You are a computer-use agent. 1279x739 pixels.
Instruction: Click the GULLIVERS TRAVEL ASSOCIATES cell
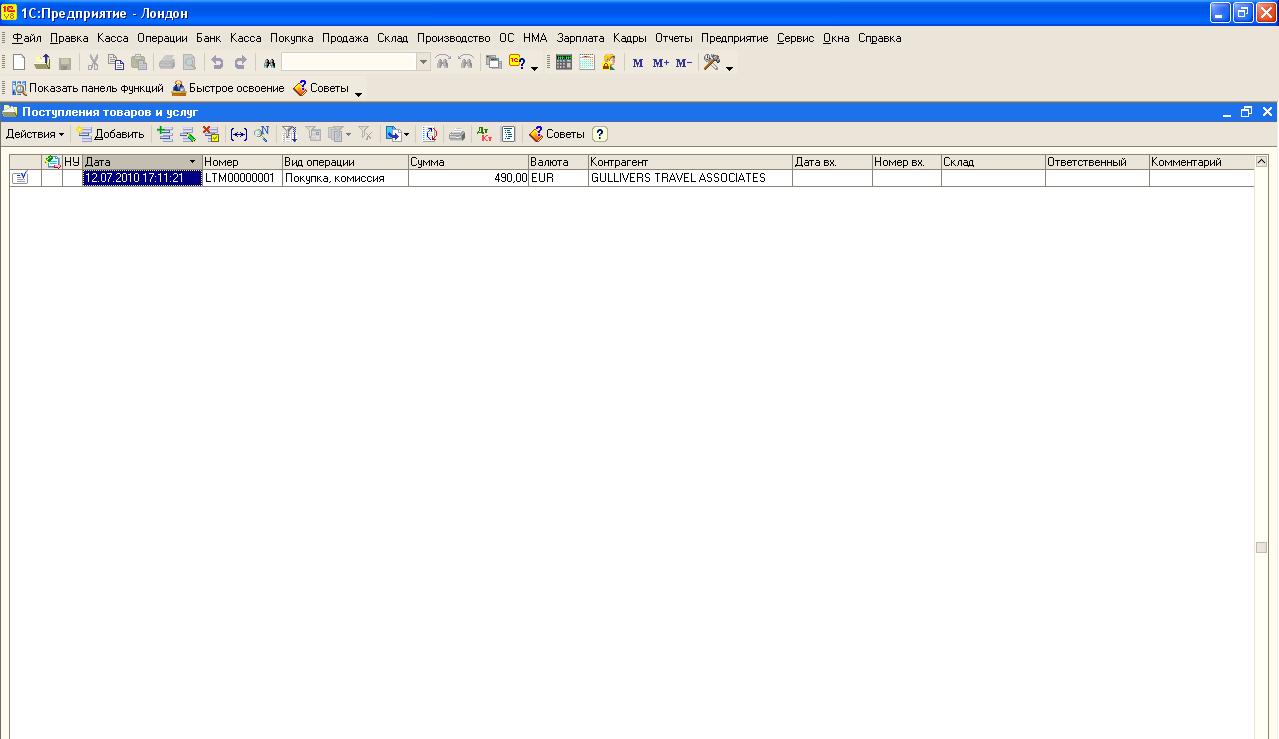[690, 178]
